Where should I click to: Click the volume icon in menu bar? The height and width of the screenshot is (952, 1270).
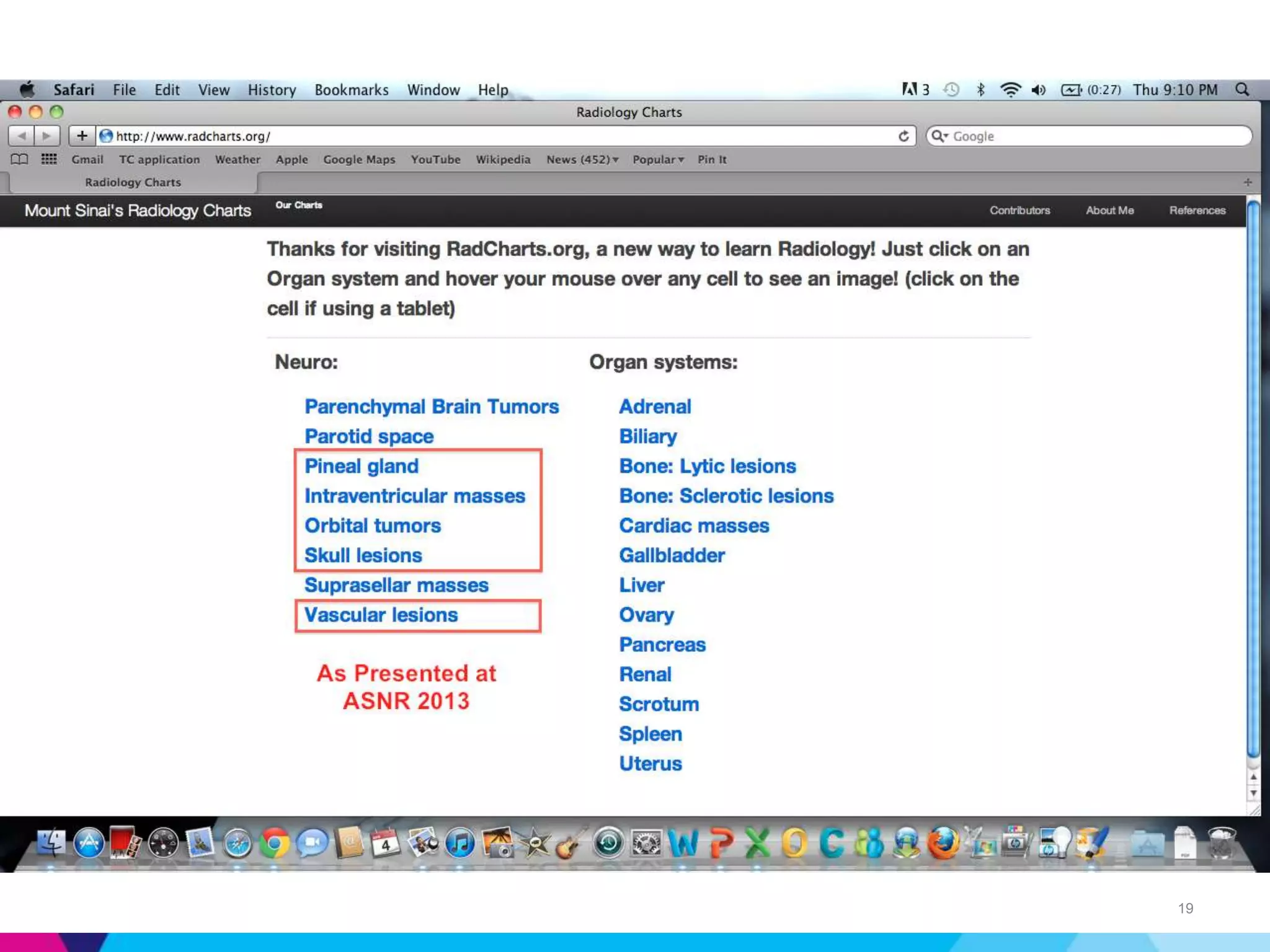(1039, 90)
